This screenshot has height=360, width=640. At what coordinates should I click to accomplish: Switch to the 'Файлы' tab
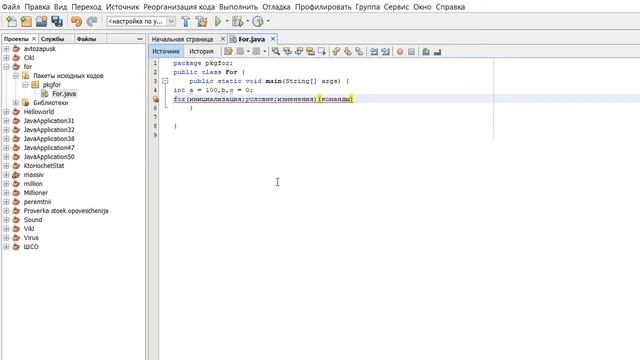click(x=87, y=39)
